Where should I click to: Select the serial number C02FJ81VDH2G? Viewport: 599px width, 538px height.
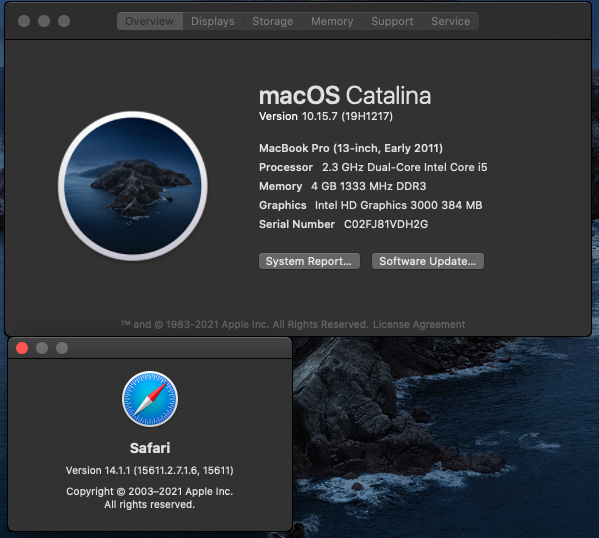(x=386, y=224)
